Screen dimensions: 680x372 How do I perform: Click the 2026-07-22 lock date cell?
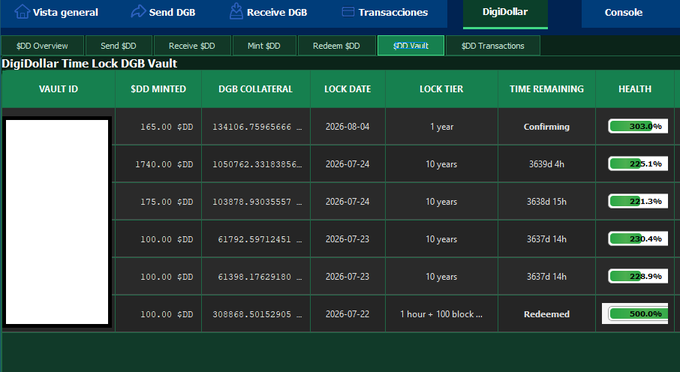[347, 314]
